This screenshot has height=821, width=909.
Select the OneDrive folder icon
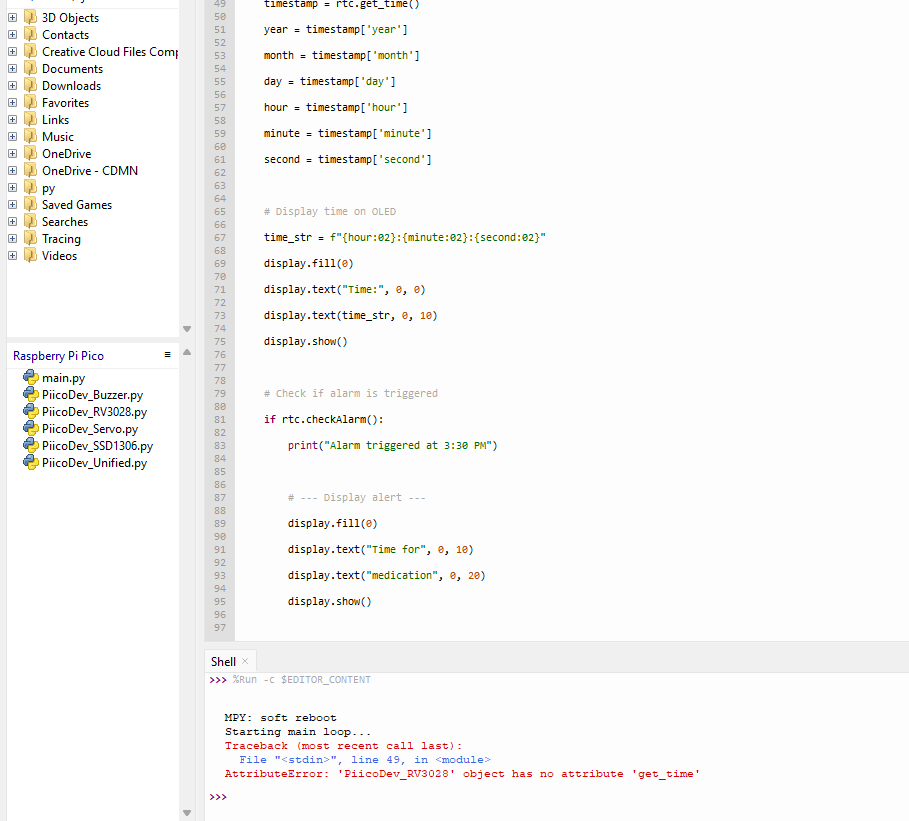[x=31, y=153]
